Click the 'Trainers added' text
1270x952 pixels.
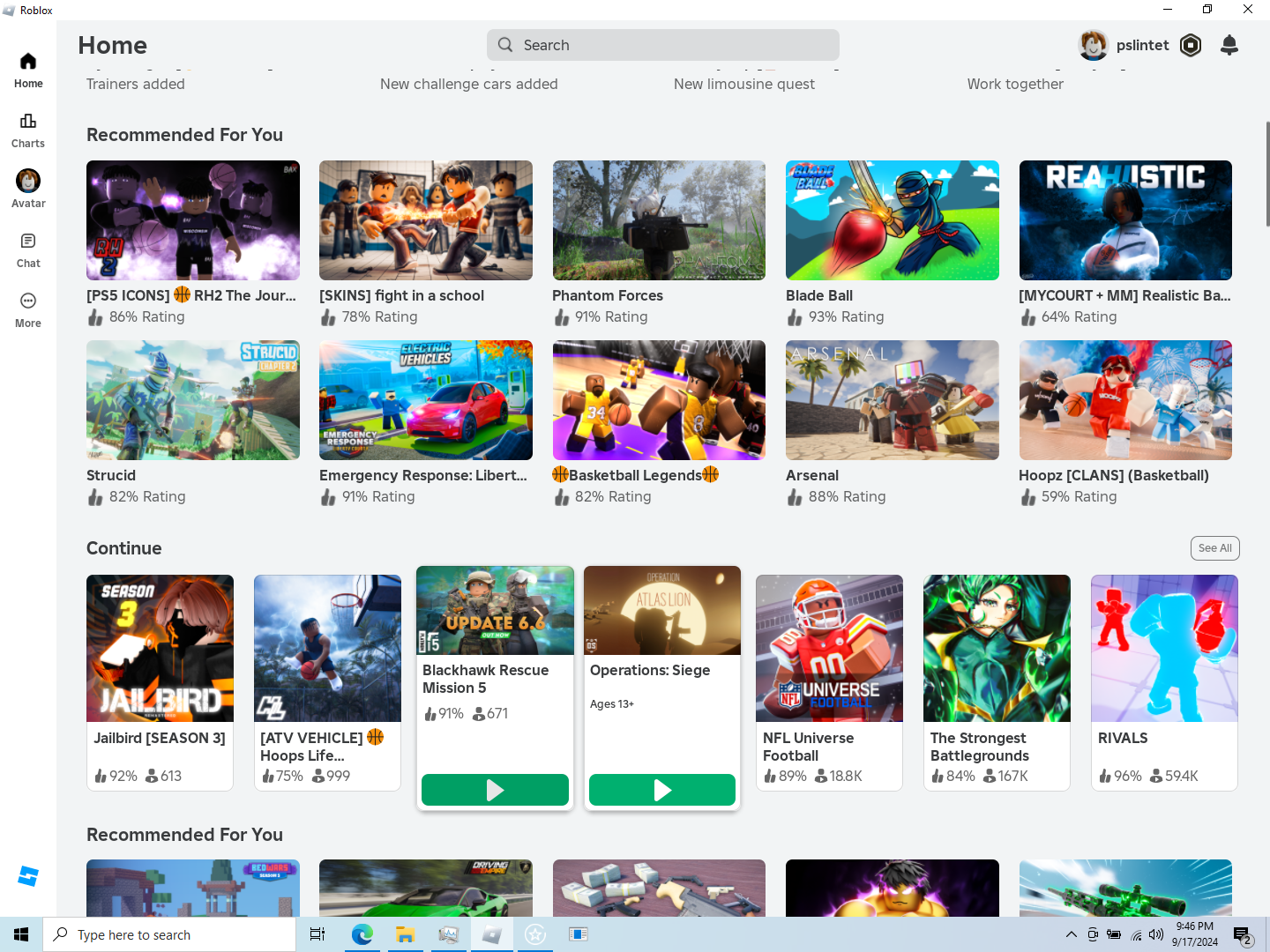coord(136,84)
